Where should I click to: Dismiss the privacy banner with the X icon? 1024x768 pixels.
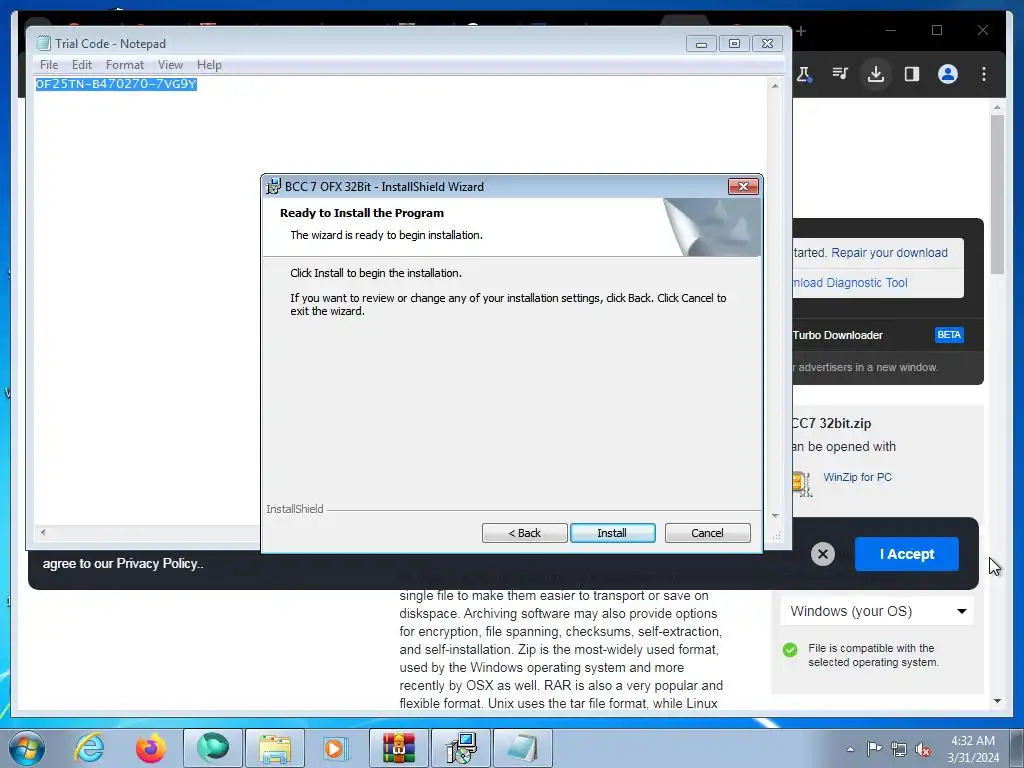[823, 554]
